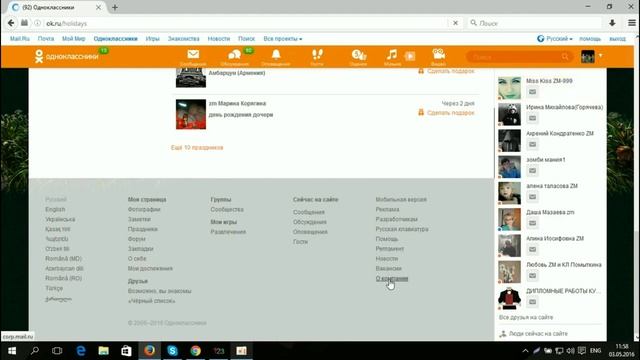640x360 pixels.
Task: Open the Messages envelope icon in orange bar
Action: 193,54
